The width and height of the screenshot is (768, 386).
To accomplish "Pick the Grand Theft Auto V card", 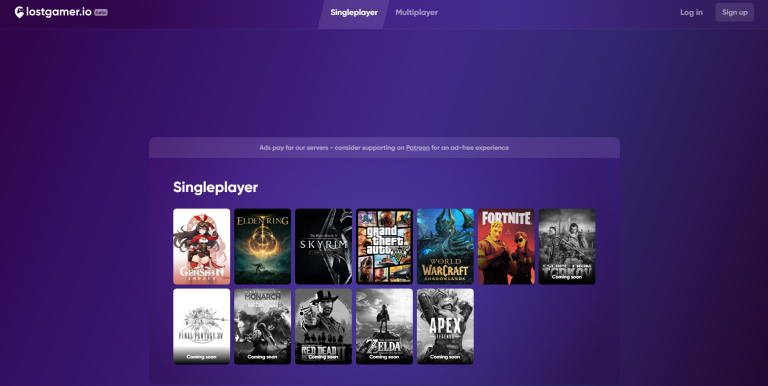I will click(x=384, y=246).
